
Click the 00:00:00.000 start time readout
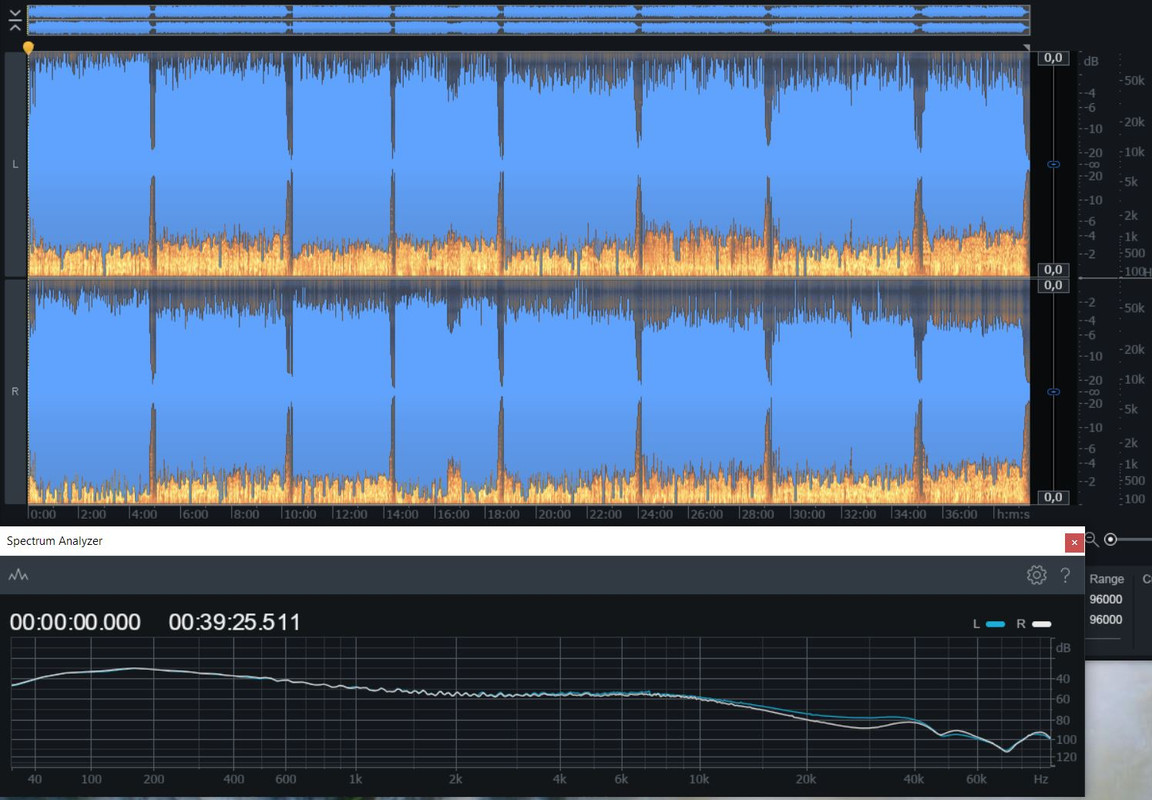click(75, 622)
